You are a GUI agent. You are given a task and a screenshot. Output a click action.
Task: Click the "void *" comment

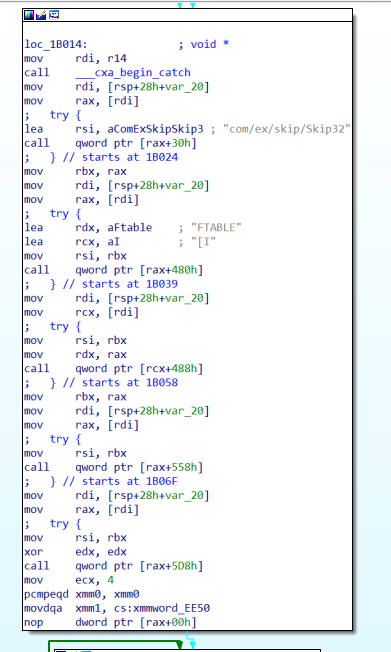pyautogui.click(x=210, y=44)
